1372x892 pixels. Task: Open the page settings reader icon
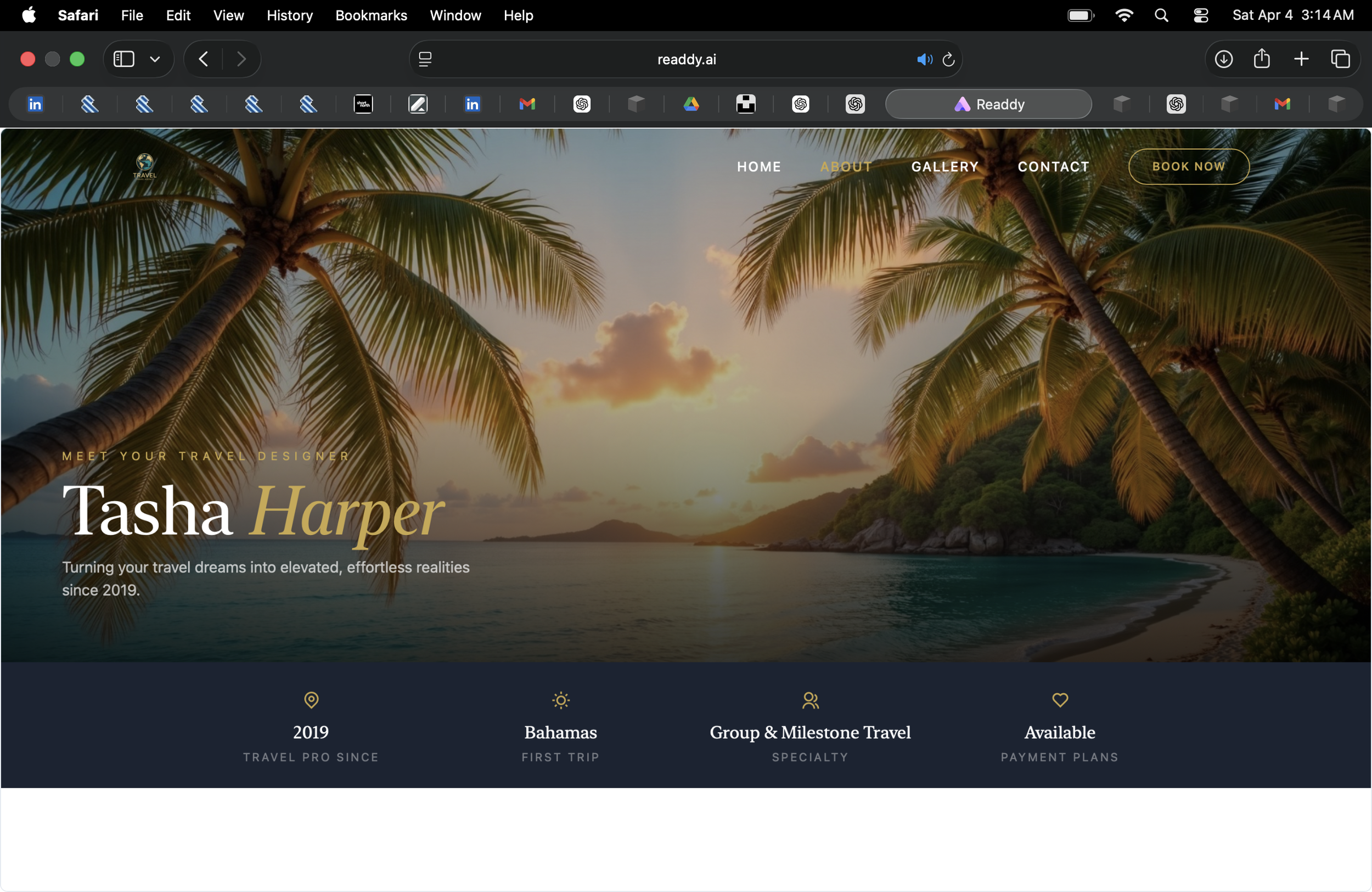pos(425,59)
